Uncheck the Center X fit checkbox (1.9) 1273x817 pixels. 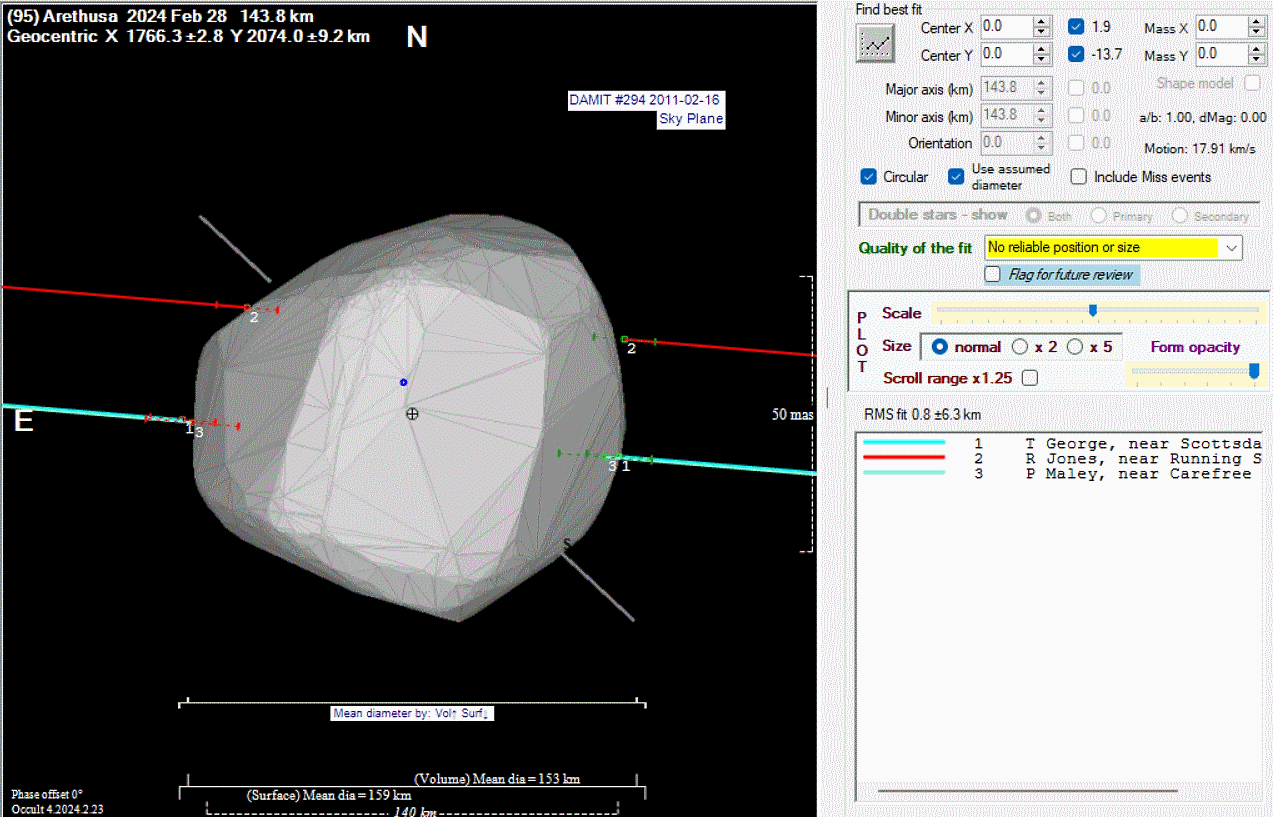[x=1076, y=27]
